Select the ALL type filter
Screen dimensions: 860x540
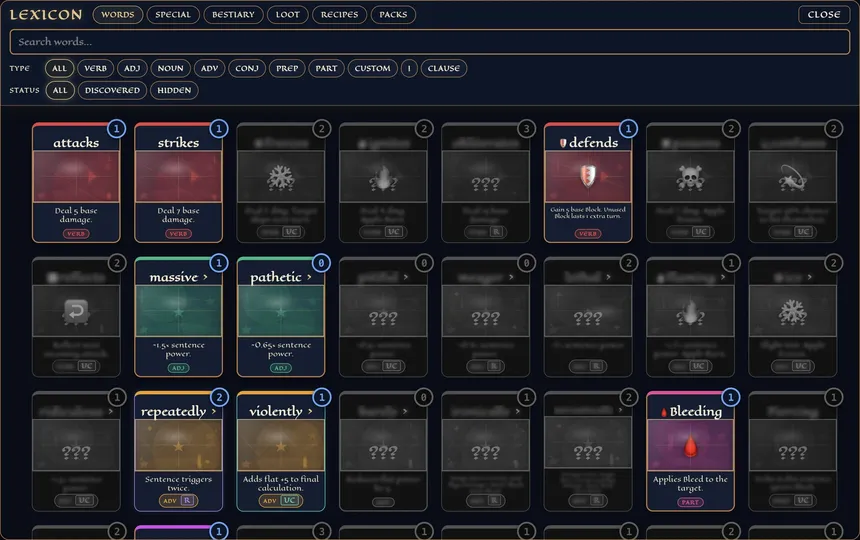(59, 69)
